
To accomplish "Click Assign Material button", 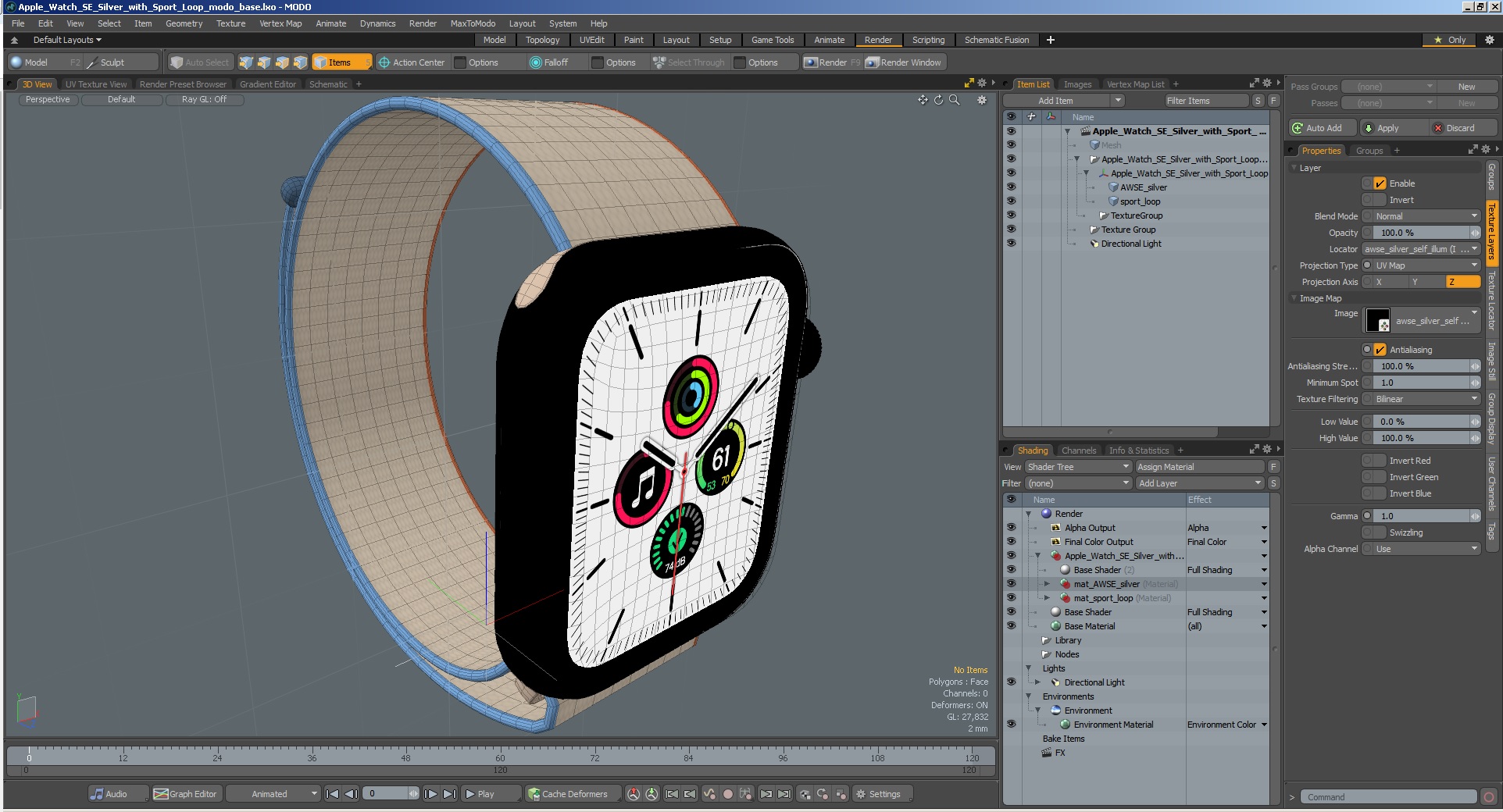I will pos(1199,467).
